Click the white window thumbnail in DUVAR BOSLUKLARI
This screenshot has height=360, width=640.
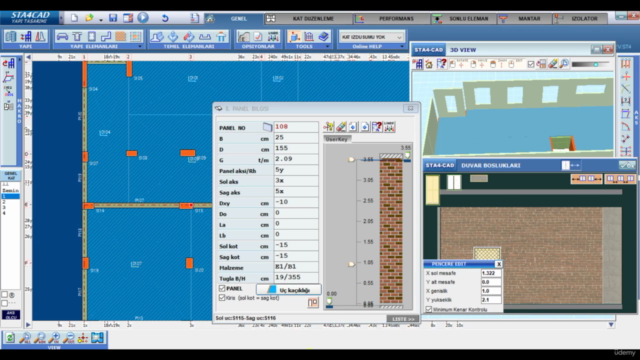pos(453,182)
